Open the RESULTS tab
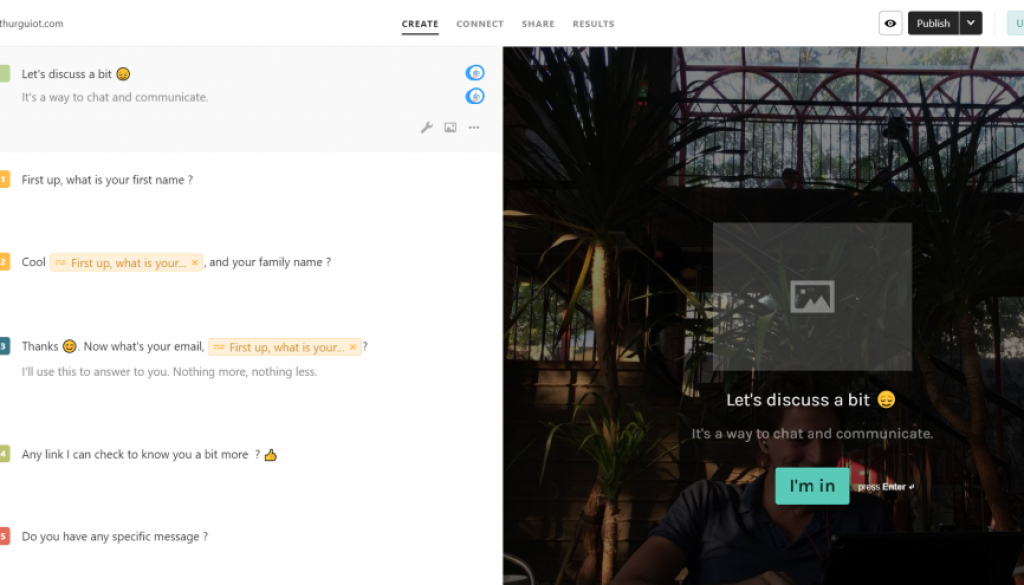This screenshot has width=1024, height=585. [594, 24]
